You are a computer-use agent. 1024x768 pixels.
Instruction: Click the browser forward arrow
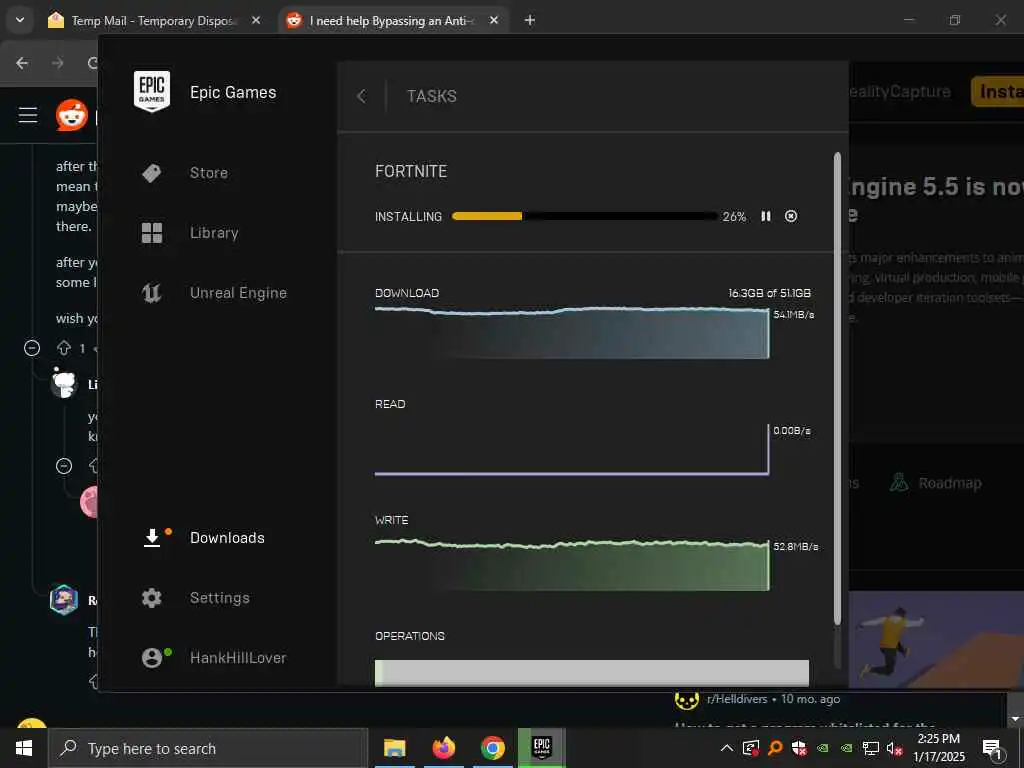tap(58, 63)
